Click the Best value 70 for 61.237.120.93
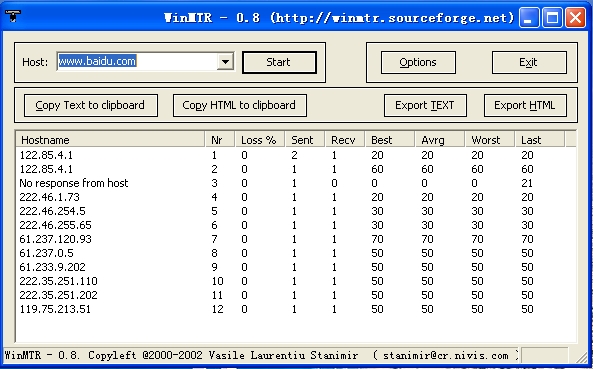 [377, 239]
